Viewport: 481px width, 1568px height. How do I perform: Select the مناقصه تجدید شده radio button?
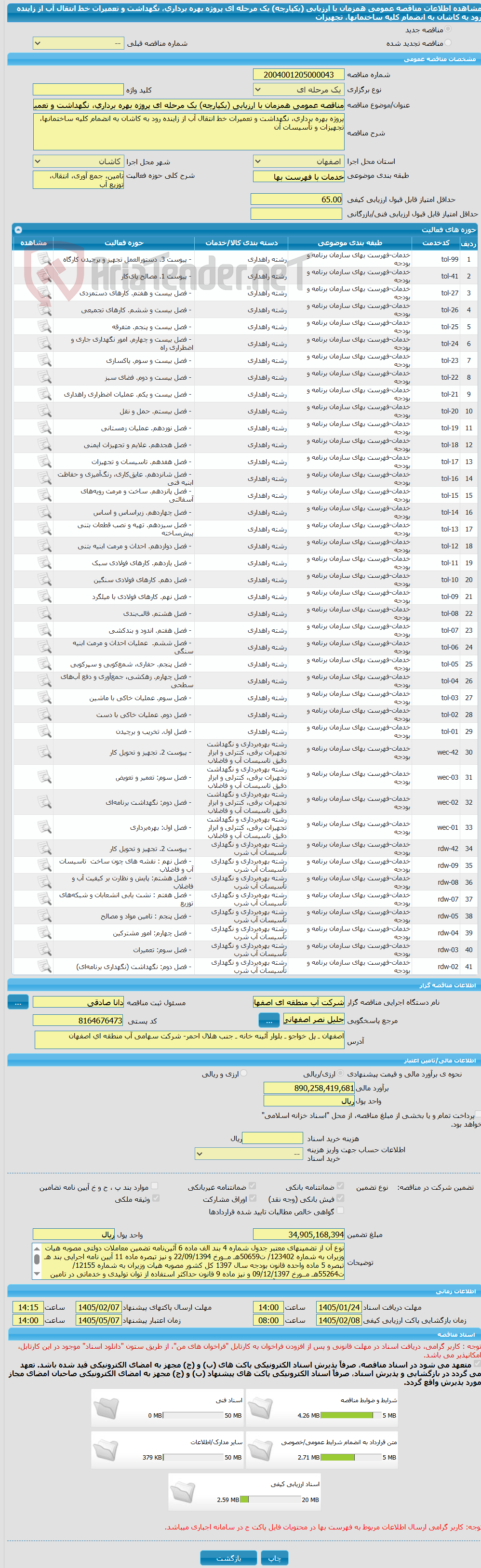[x=448, y=42]
